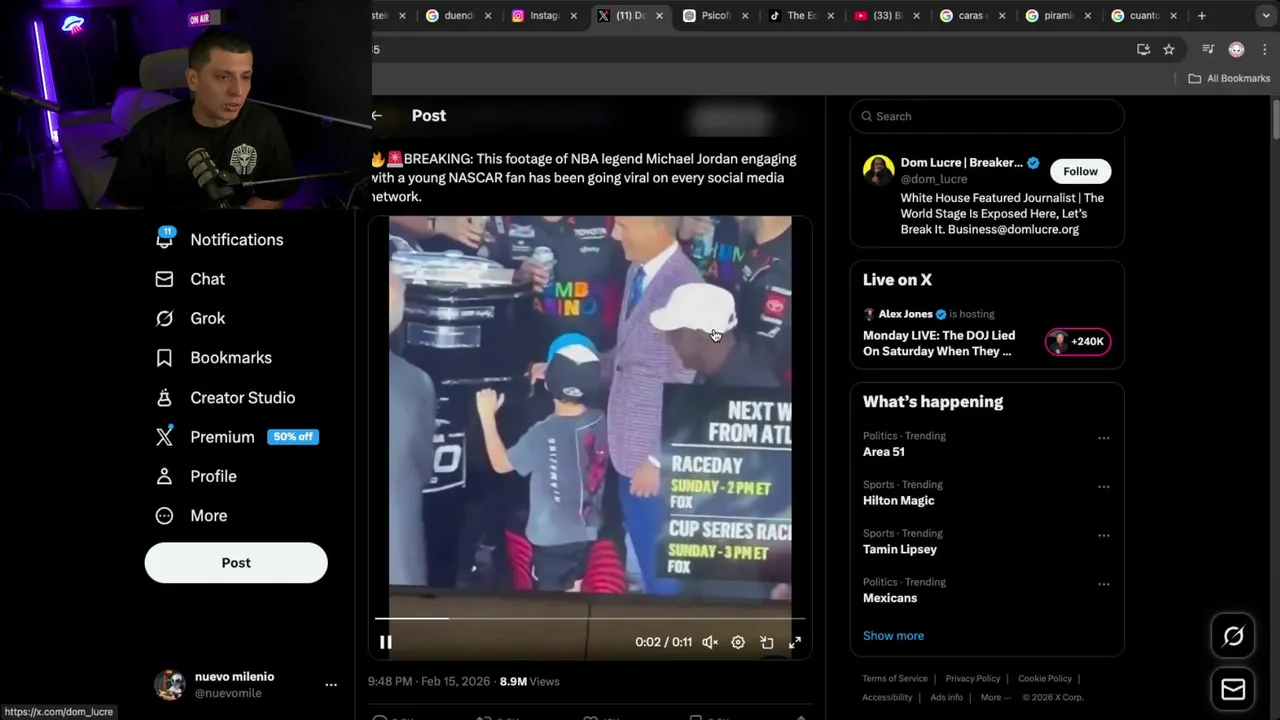The height and width of the screenshot is (720, 1280).
Task: Close the Instagram browser tab
Action: tap(574, 16)
